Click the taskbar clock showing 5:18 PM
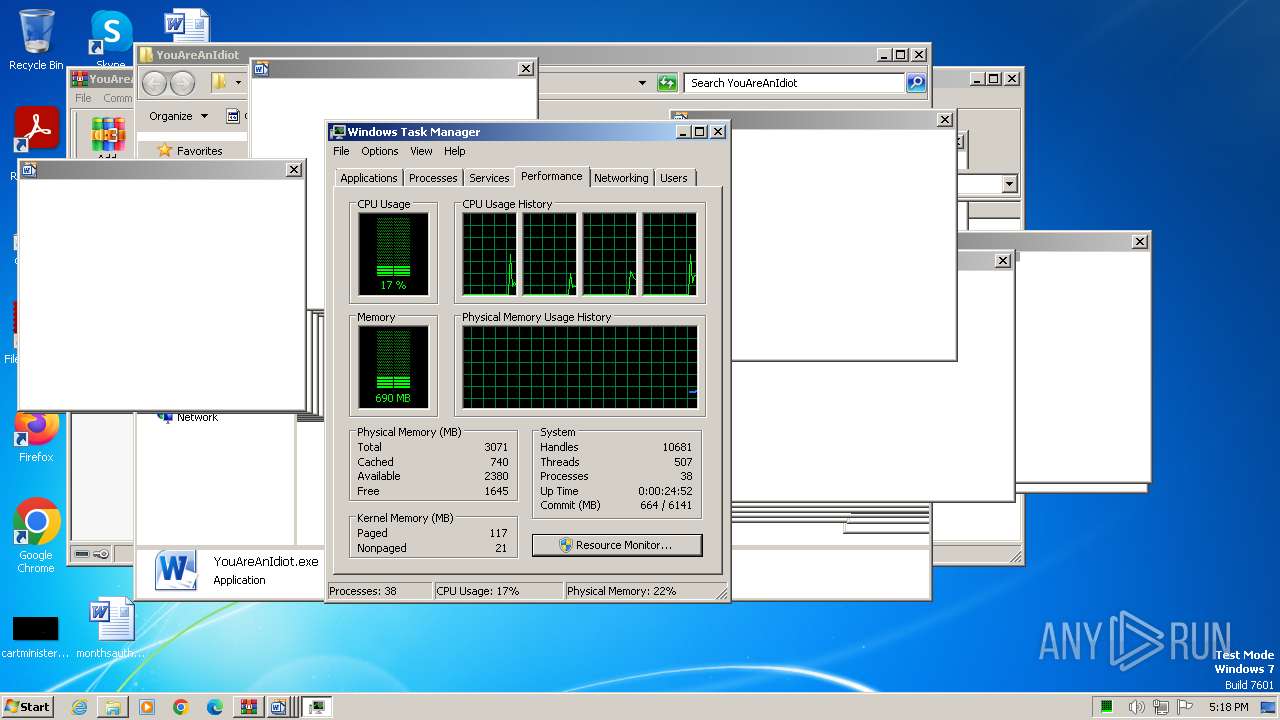Screen dimensions: 1280x720 [1228, 707]
